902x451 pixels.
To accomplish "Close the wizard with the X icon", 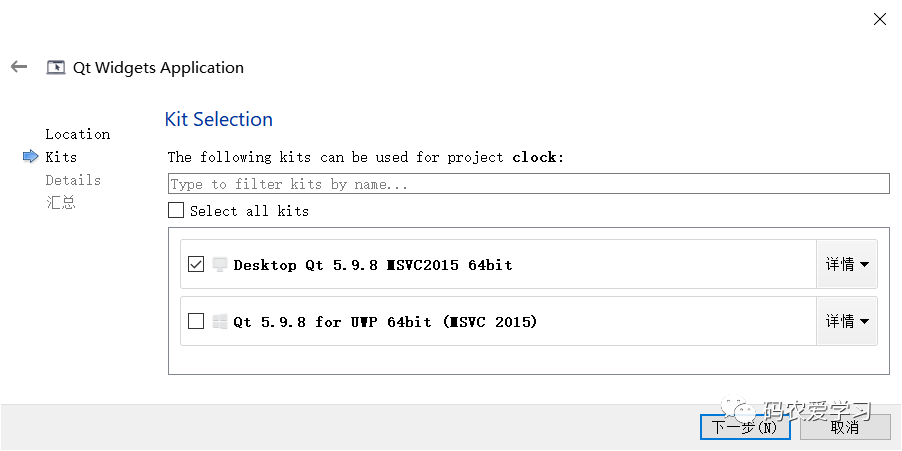I will 880,19.
